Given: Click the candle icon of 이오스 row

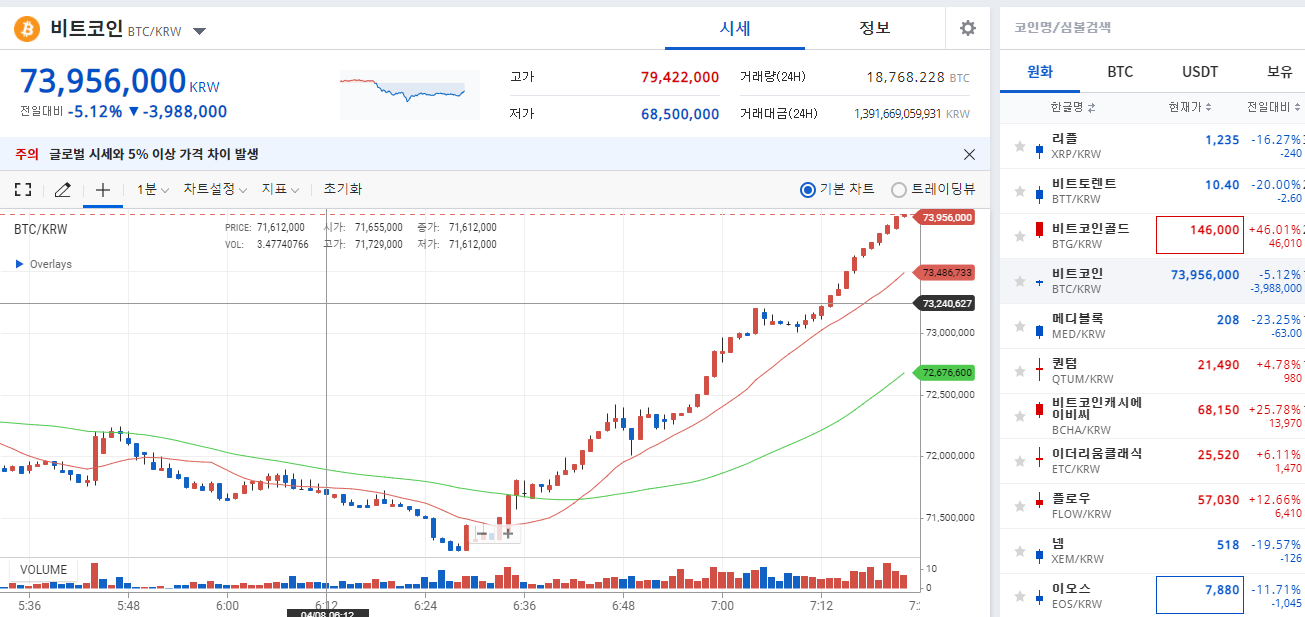Looking at the screenshot, I should coord(1039,597).
